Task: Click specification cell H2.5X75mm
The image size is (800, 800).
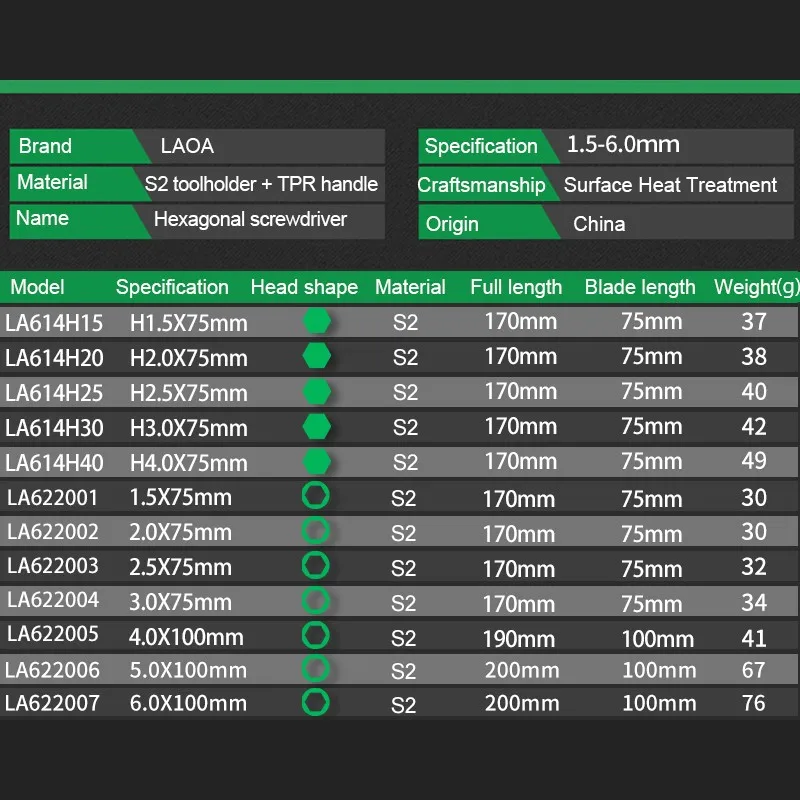Action: tap(189, 393)
